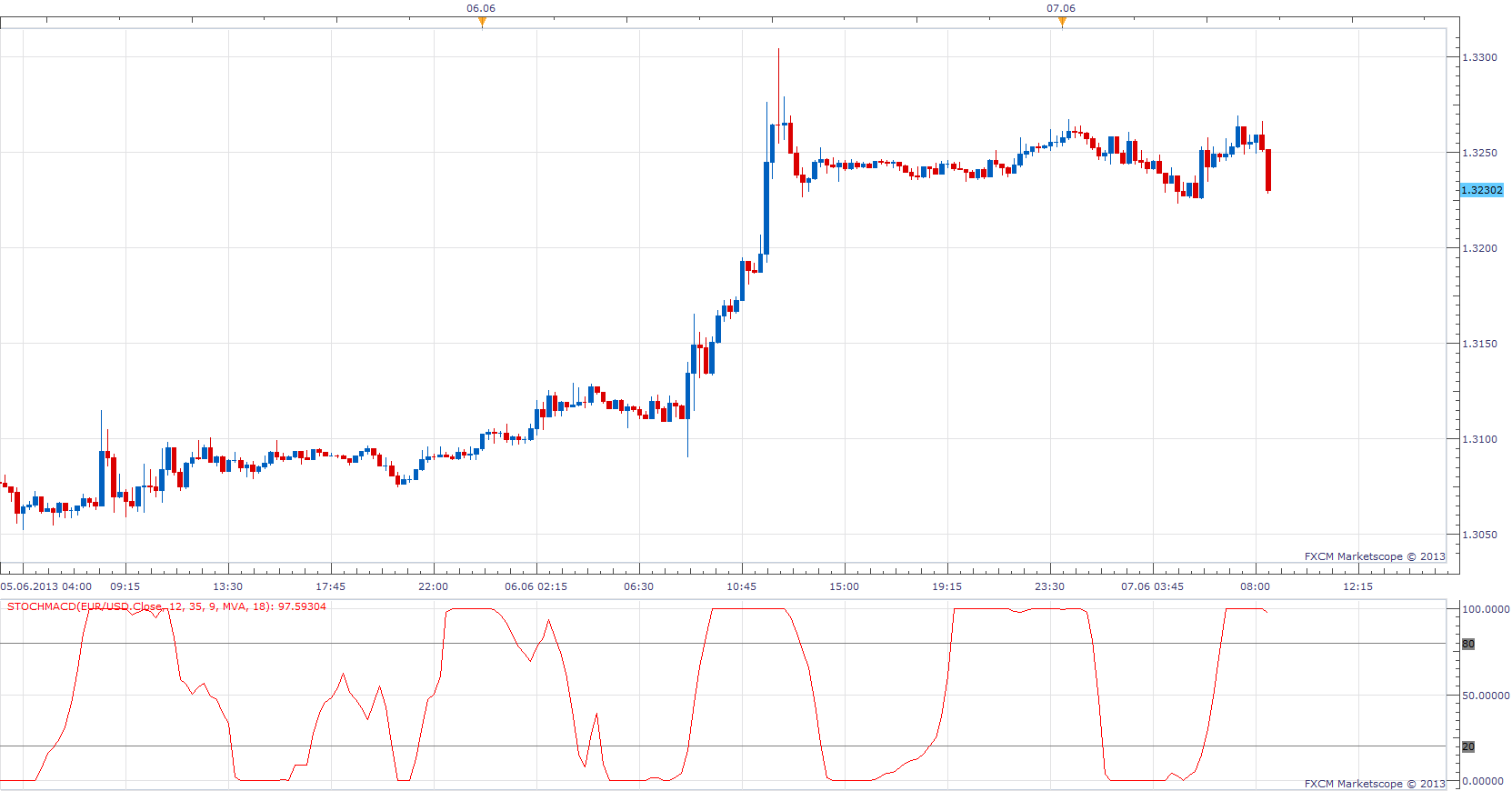Click the 06.06 date marker triangle
Viewport: 1512px width, 791px height.
click(x=482, y=23)
